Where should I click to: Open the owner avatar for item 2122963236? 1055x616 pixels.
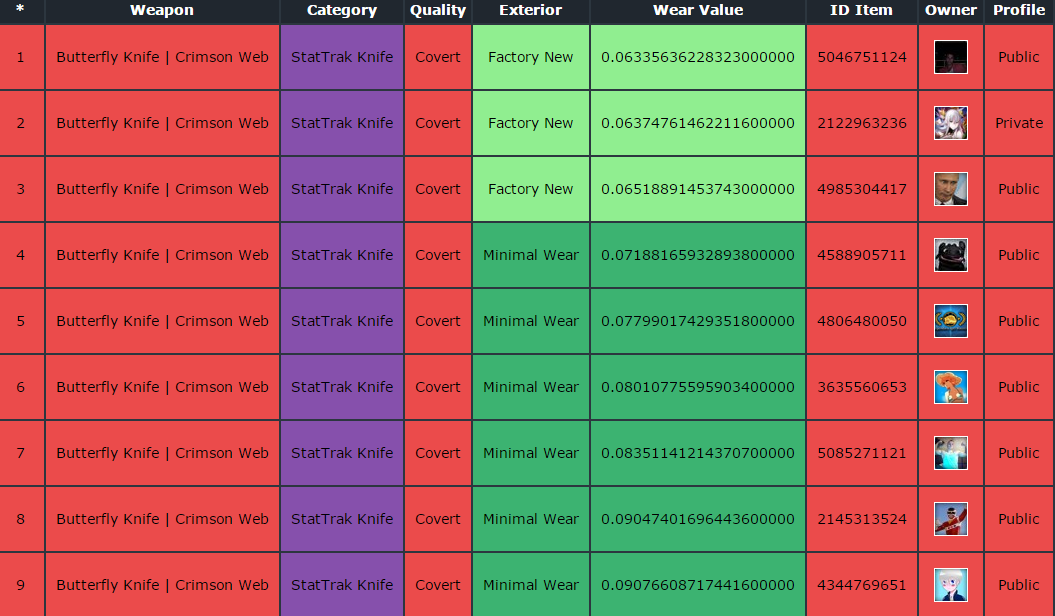(951, 123)
